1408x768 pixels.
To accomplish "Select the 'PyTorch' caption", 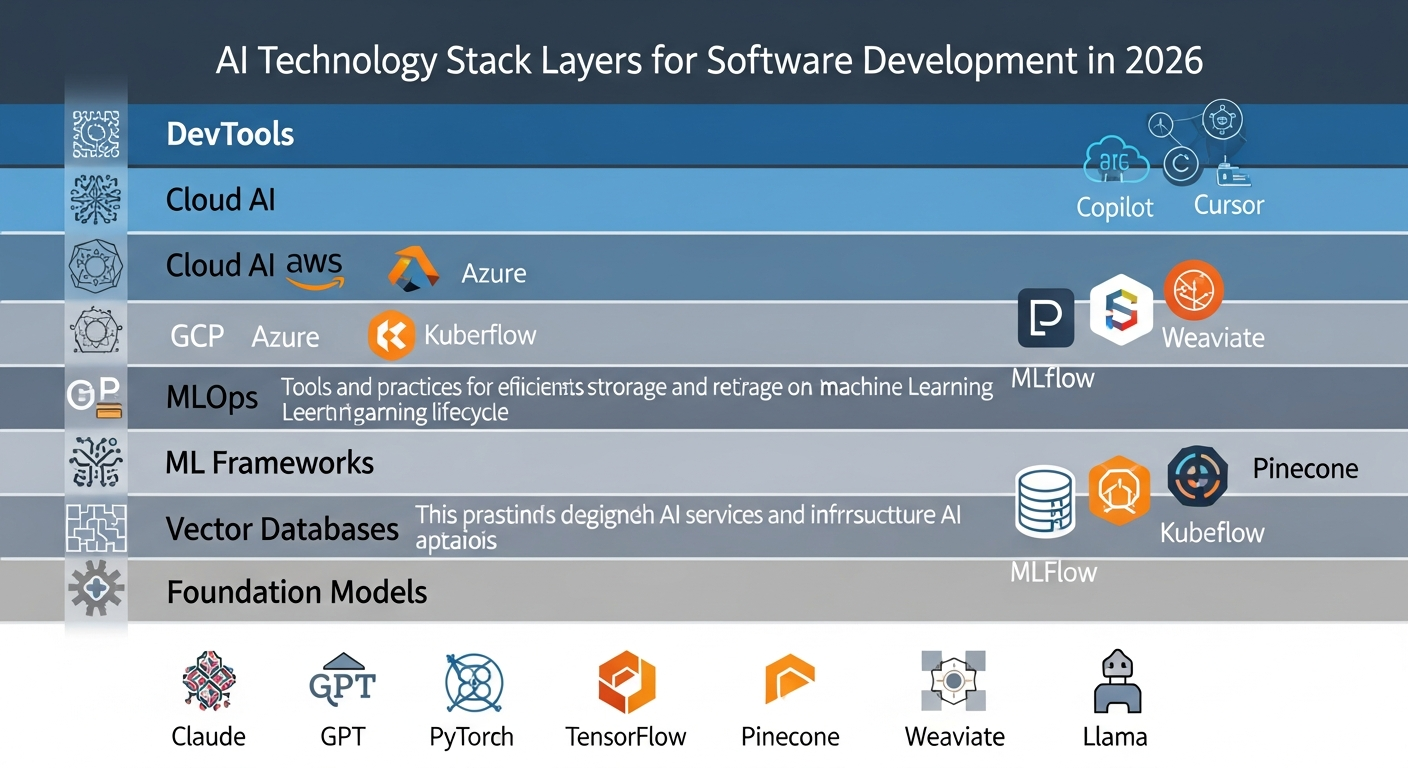I will (471, 737).
